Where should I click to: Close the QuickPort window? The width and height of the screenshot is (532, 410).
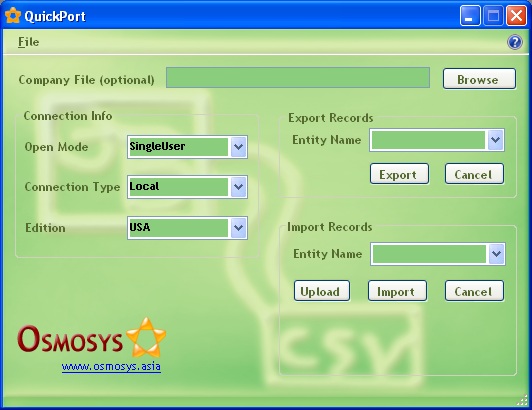pos(516,16)
